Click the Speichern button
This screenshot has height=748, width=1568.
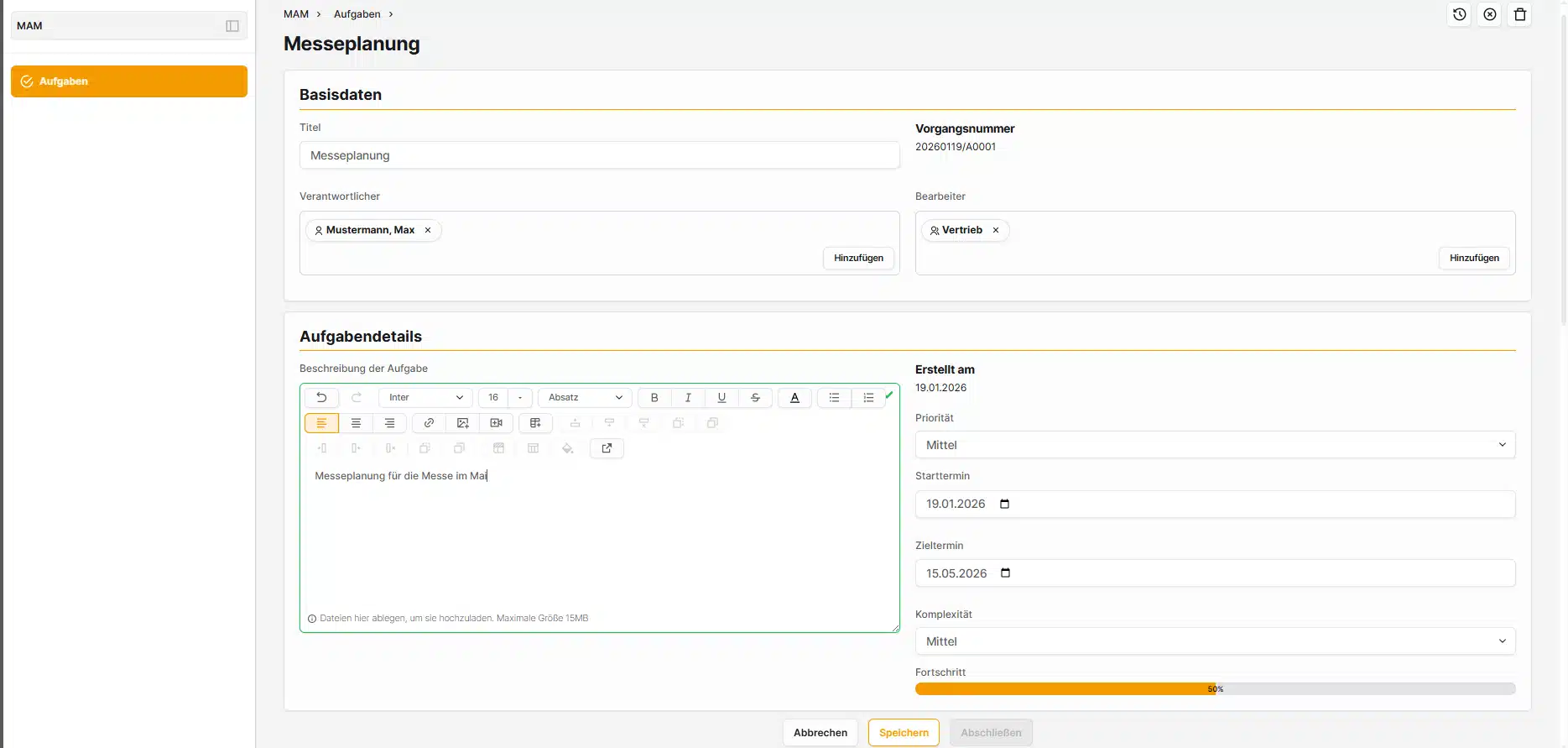904,733
